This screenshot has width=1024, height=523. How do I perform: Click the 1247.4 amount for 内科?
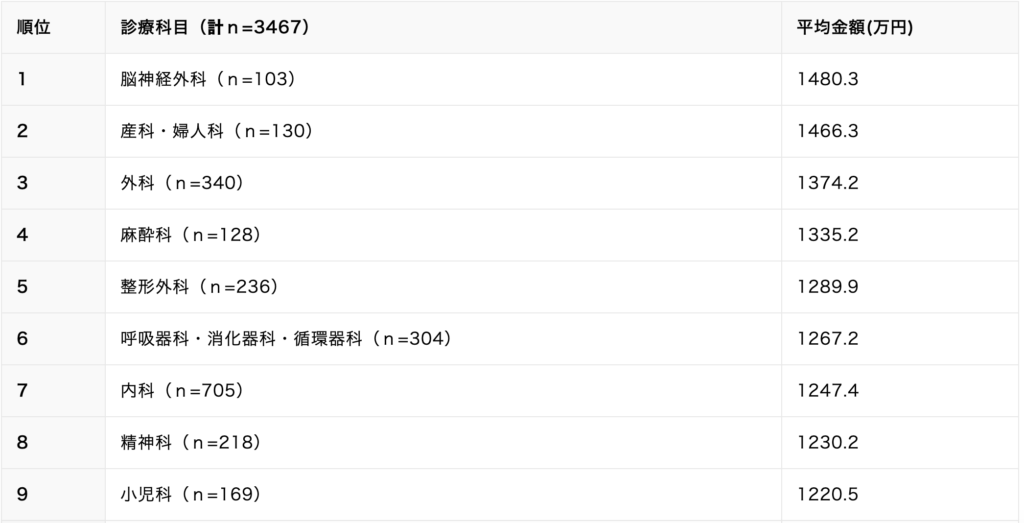pos(827,390)
